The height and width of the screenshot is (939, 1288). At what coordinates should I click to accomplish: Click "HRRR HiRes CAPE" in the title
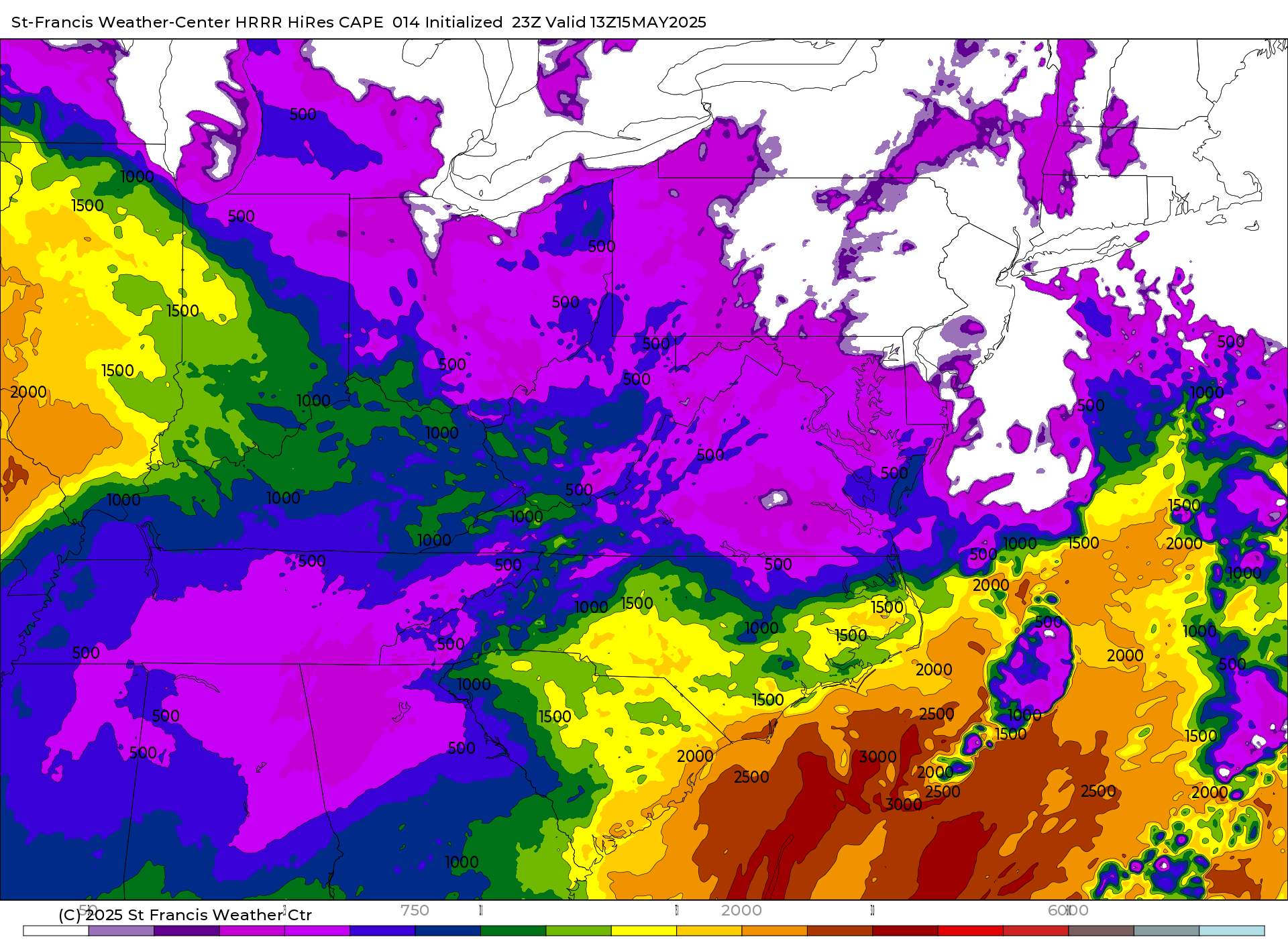pos(309,22)
